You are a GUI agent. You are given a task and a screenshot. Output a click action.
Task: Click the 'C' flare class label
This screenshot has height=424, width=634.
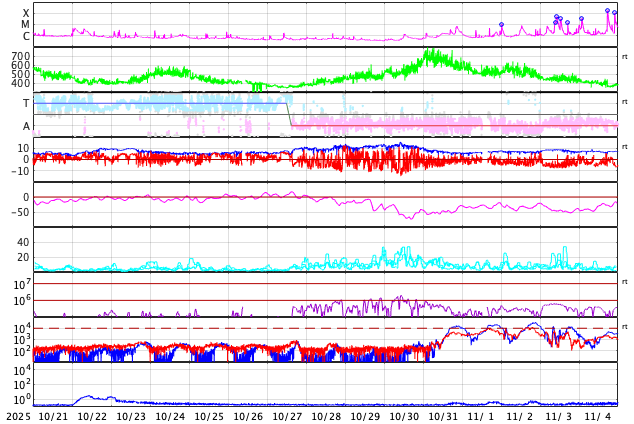26,36
